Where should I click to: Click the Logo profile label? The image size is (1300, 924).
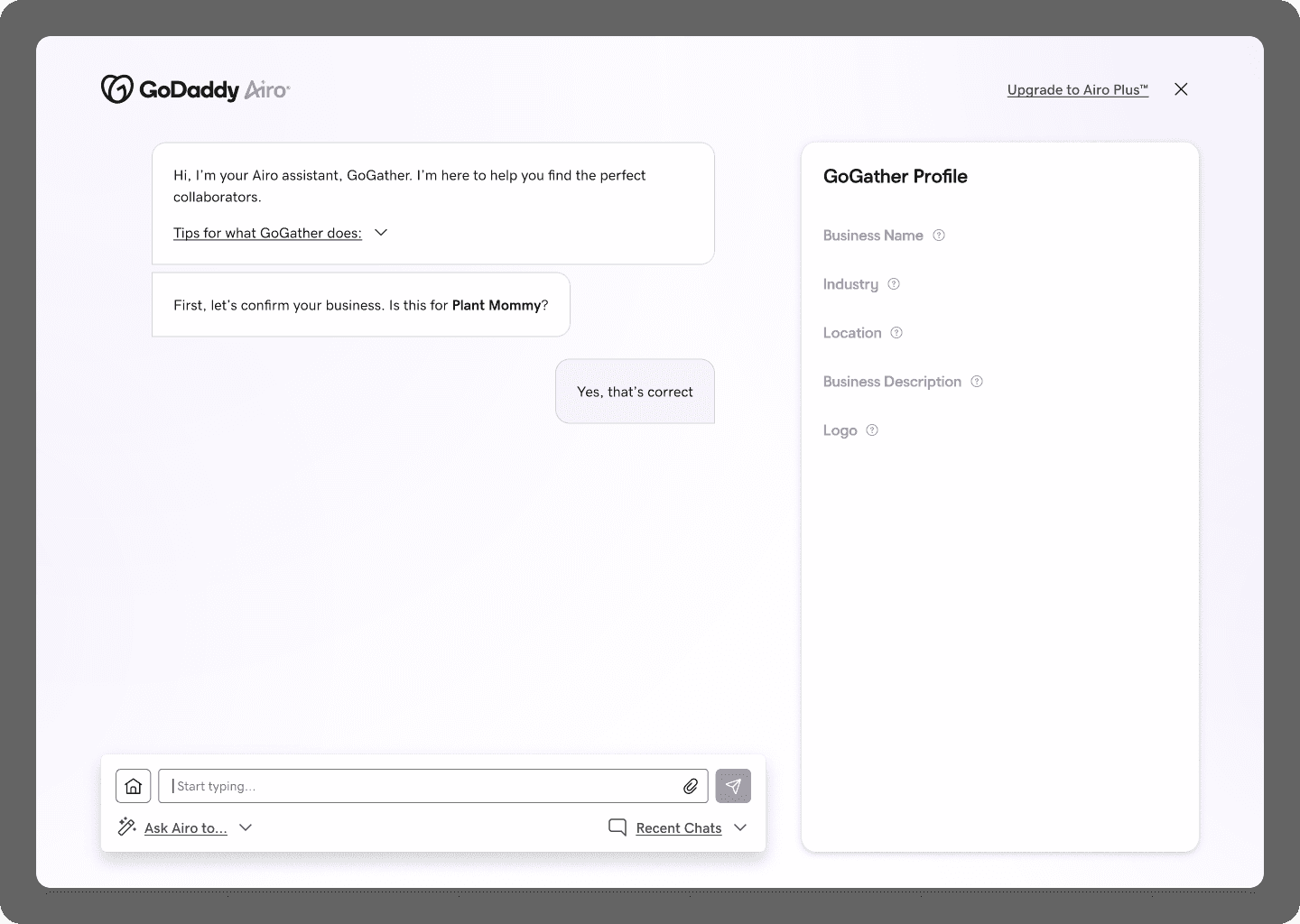pos(840,430)
